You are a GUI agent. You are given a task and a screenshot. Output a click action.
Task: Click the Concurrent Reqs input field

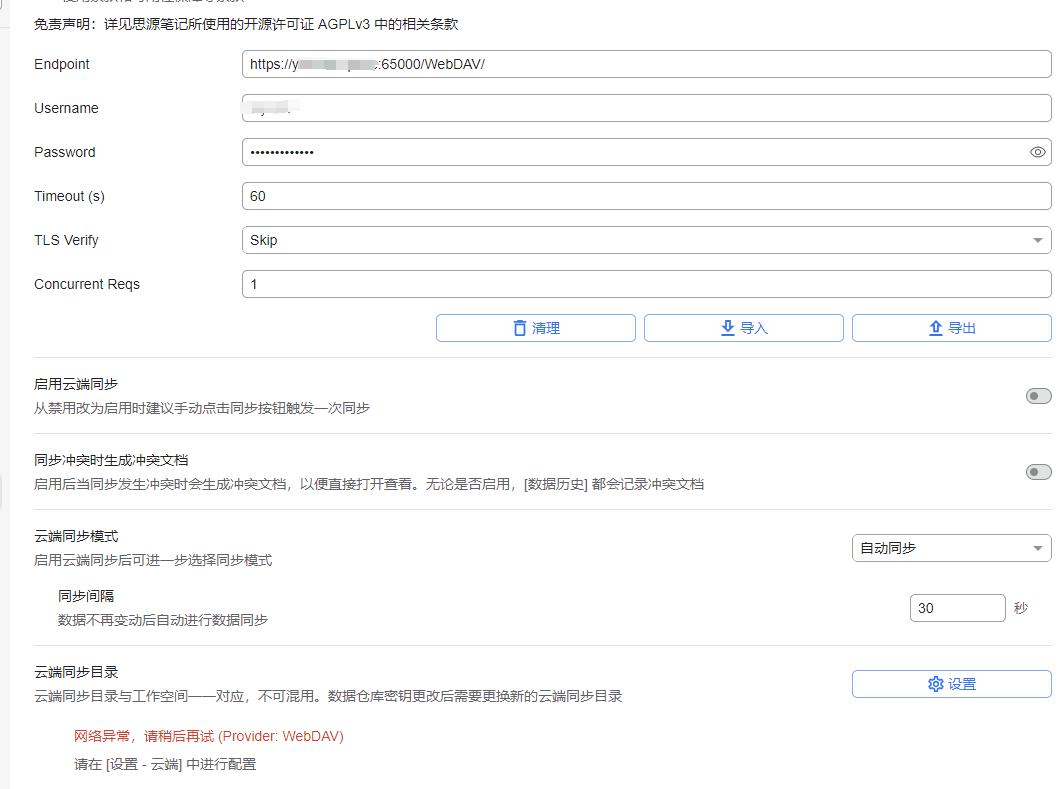(646, 284)
